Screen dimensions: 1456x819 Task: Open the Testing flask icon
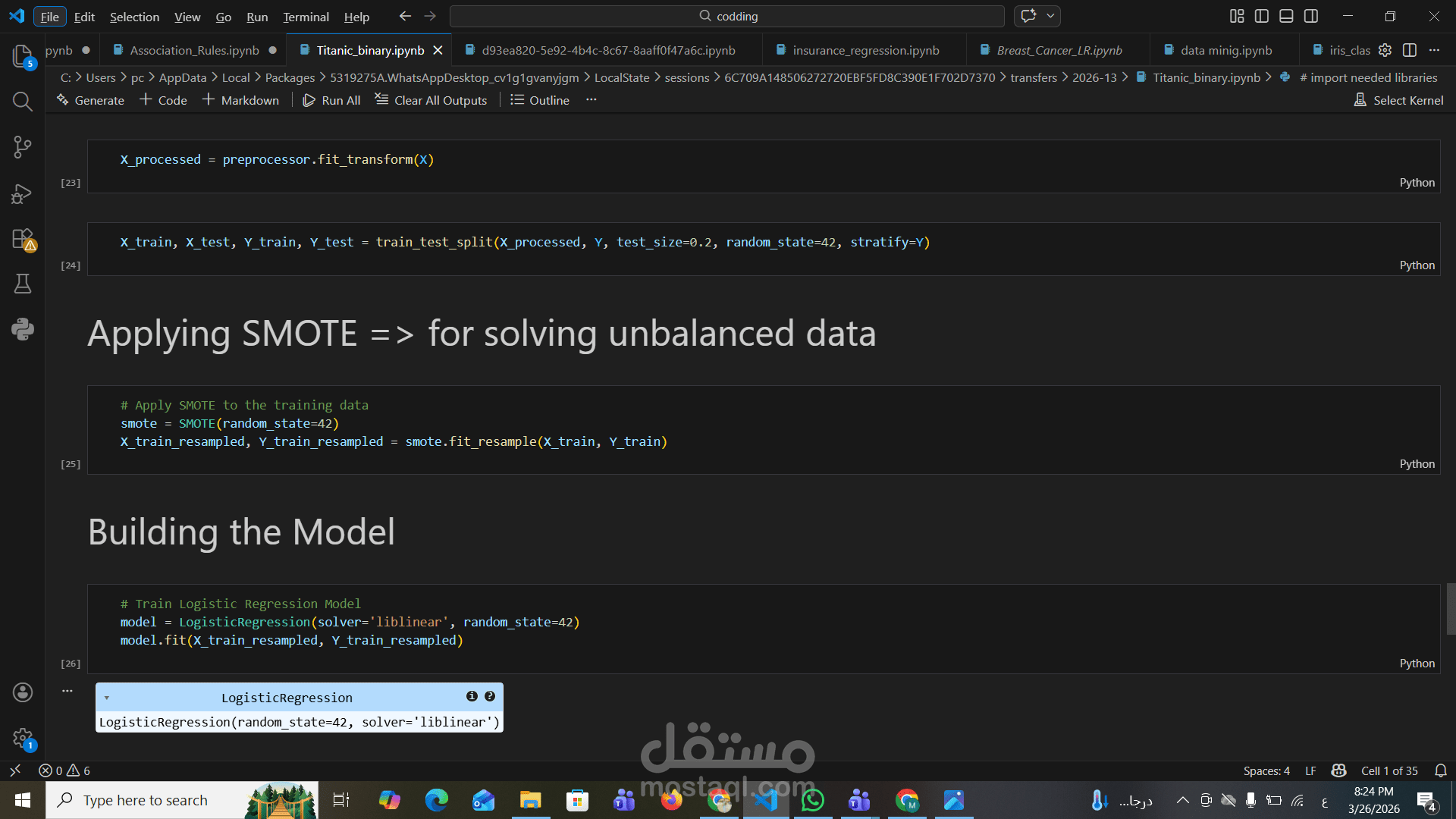point(22,284)
